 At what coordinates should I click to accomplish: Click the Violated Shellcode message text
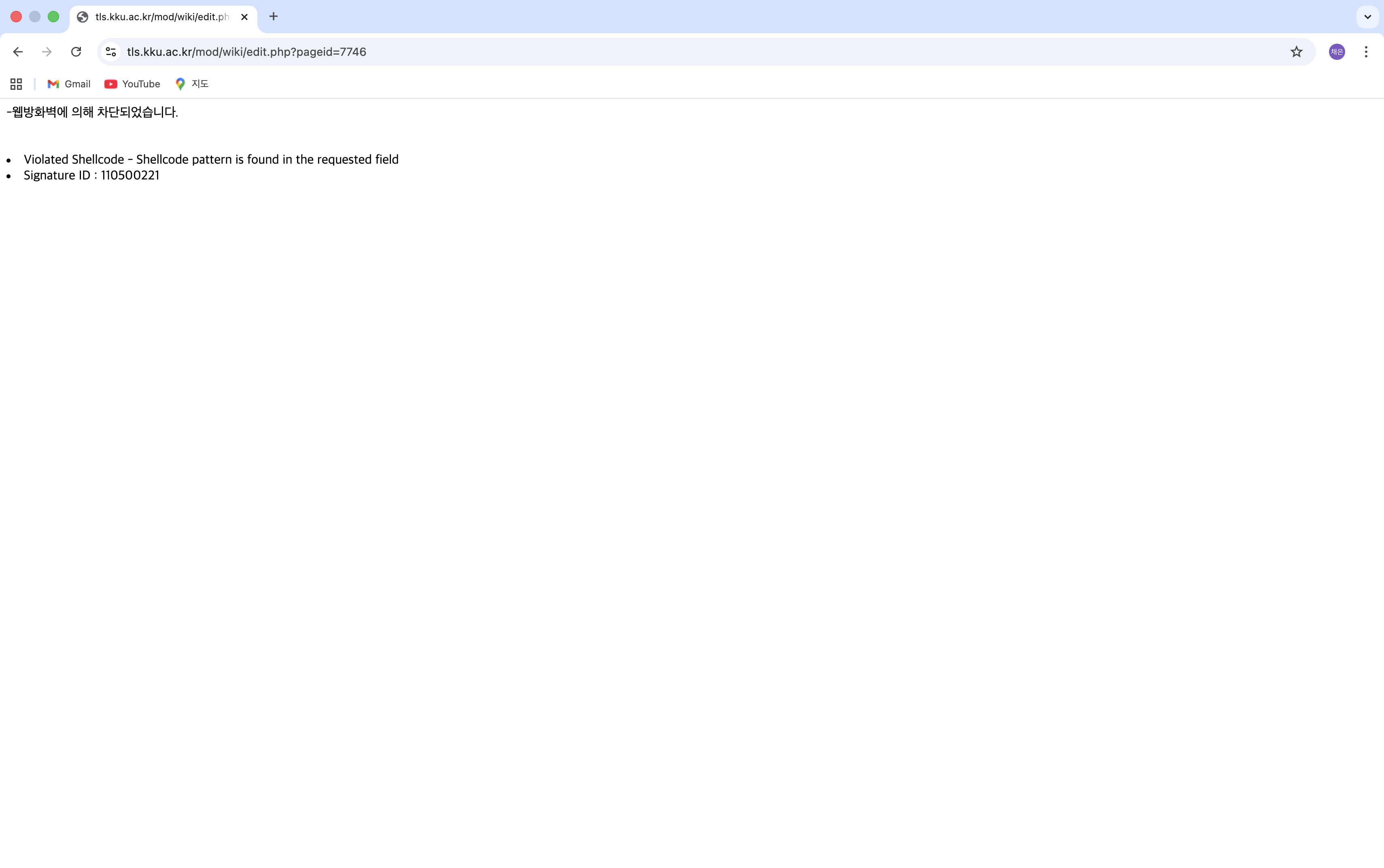click(211, 159)
